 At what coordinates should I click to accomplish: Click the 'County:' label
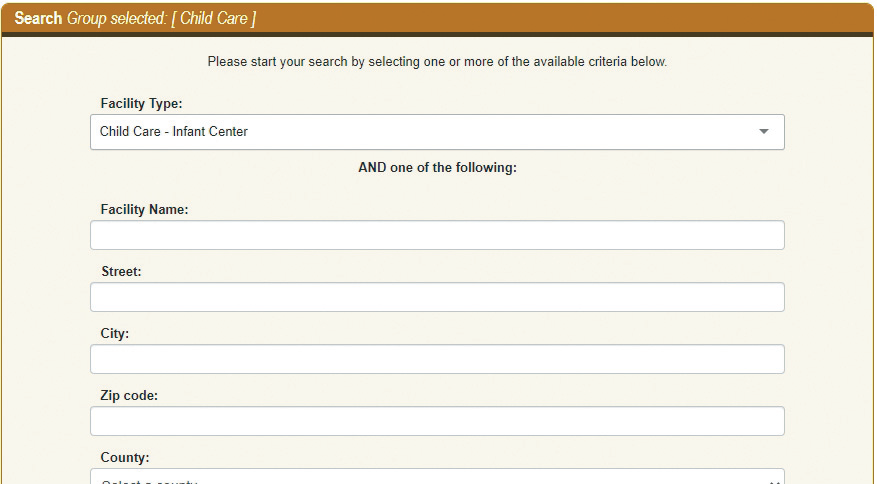click(125, 458)
